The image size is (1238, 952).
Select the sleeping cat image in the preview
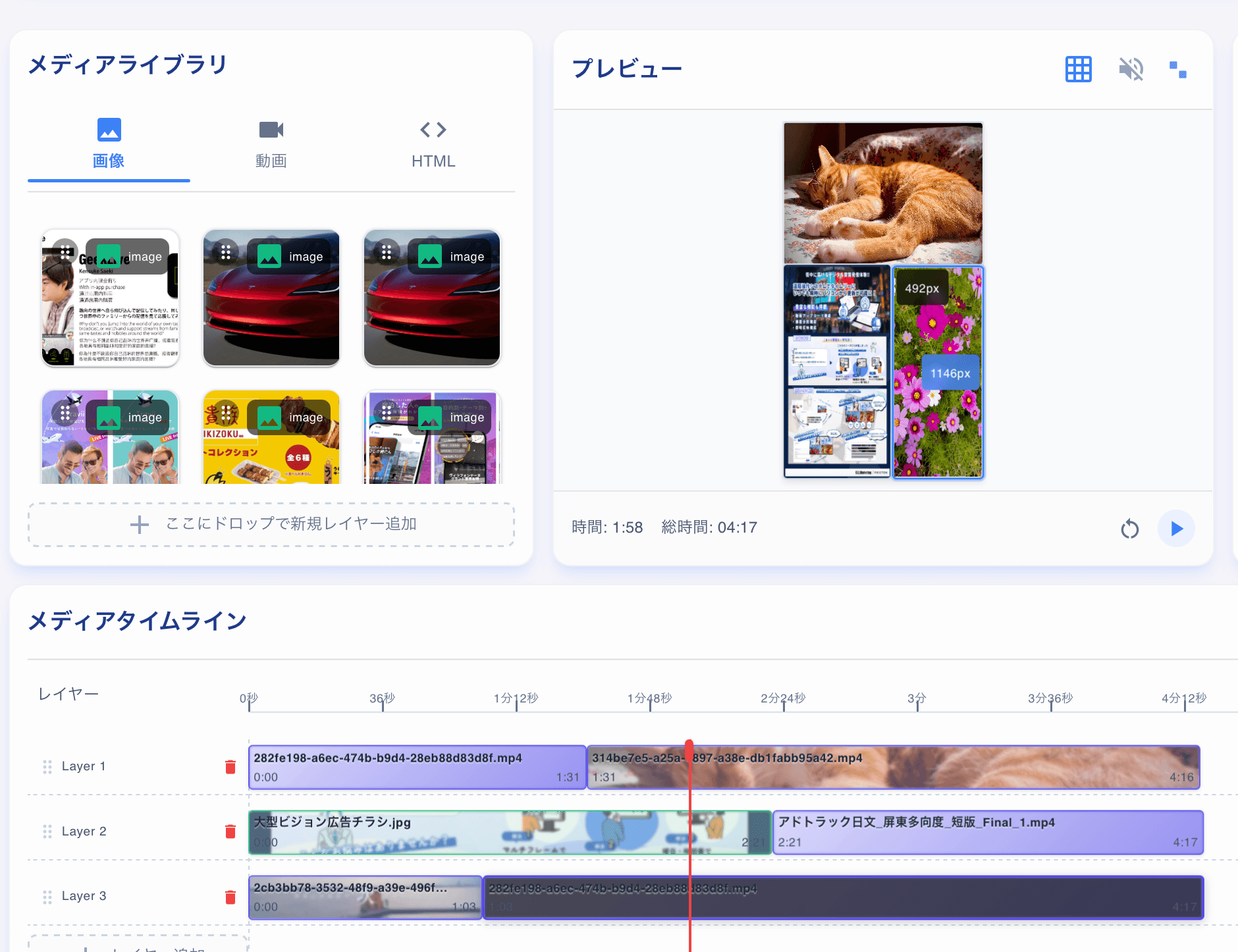coord(882,192)
